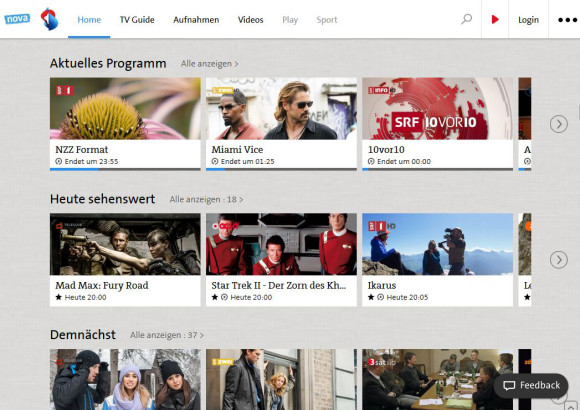This screenshot has width=580, height=410.
Task: Click Alle anzeigen next to Aktuelles Programm
Action: [209, 64]
